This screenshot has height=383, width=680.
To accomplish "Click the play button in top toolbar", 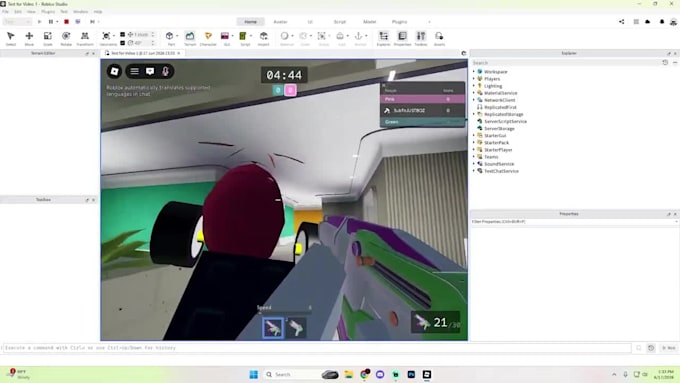I will (x=39, y=22).
